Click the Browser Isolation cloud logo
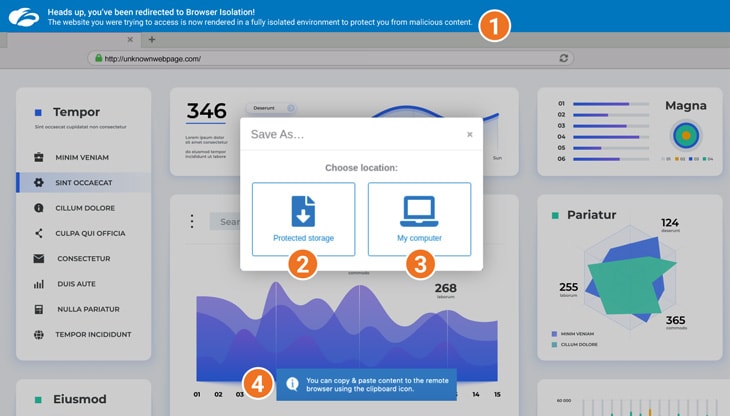Screen dimensions: 730x416 (x=22, y=17)
